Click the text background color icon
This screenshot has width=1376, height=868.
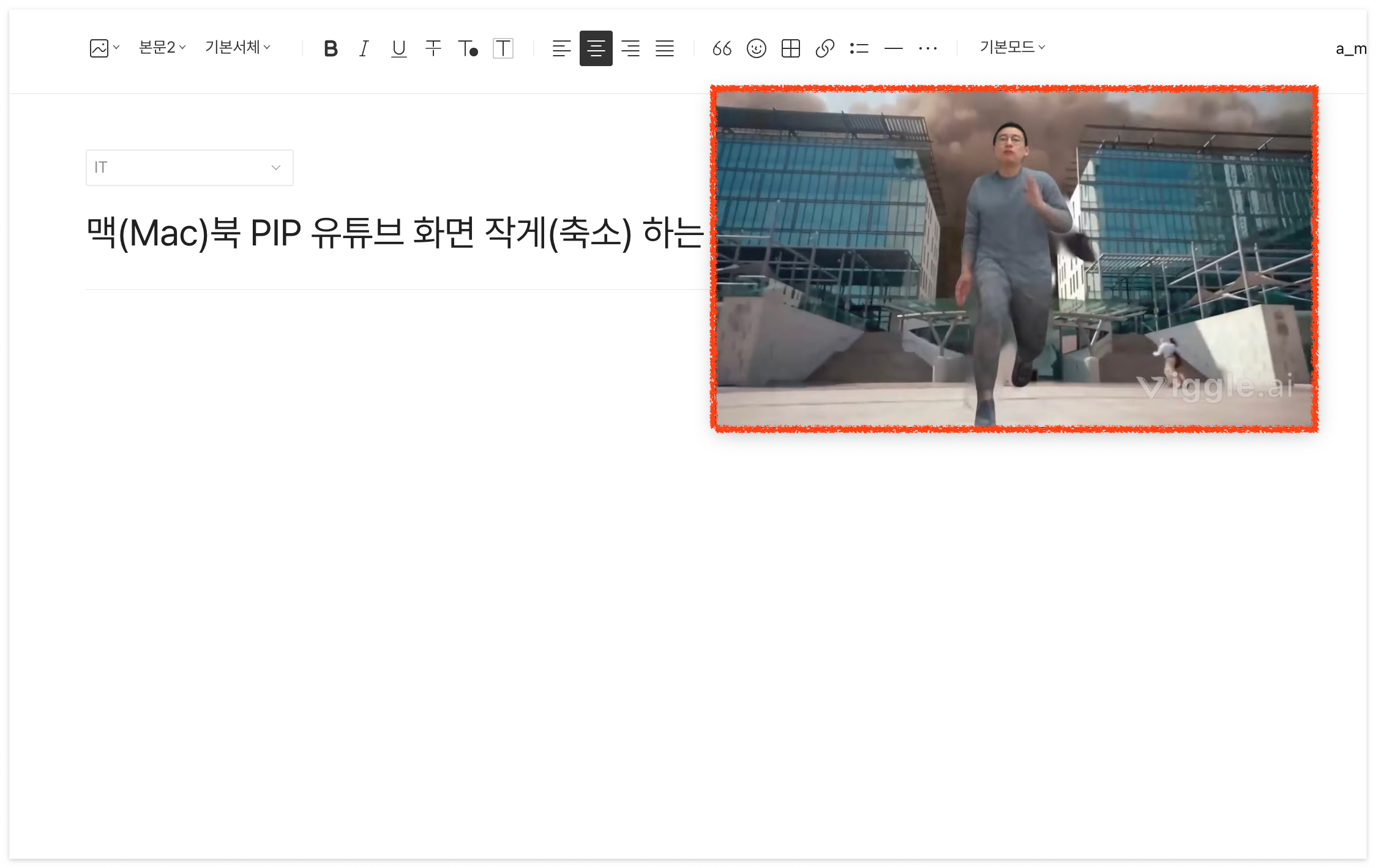point(503,48)
